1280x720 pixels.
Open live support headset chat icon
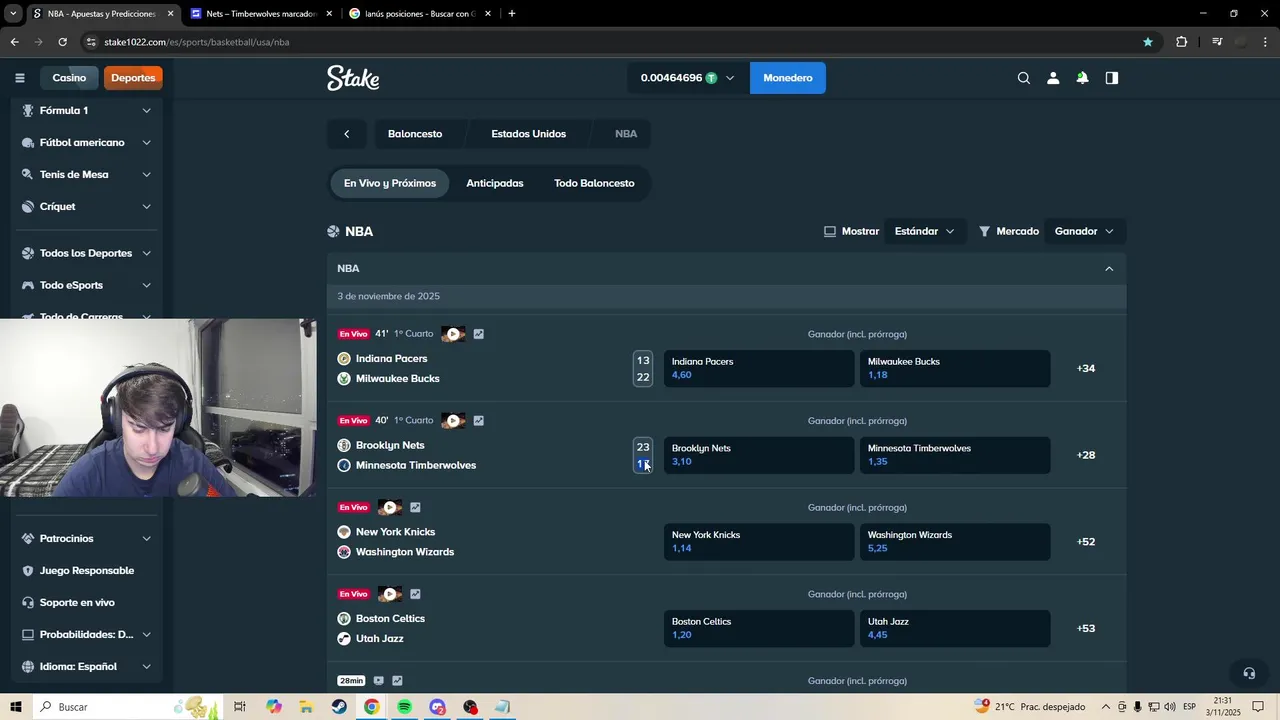coord(1248,673)
